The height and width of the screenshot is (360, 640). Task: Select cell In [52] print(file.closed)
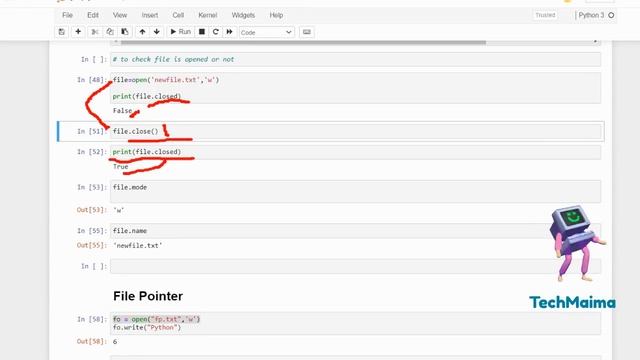tap(355, 152)
